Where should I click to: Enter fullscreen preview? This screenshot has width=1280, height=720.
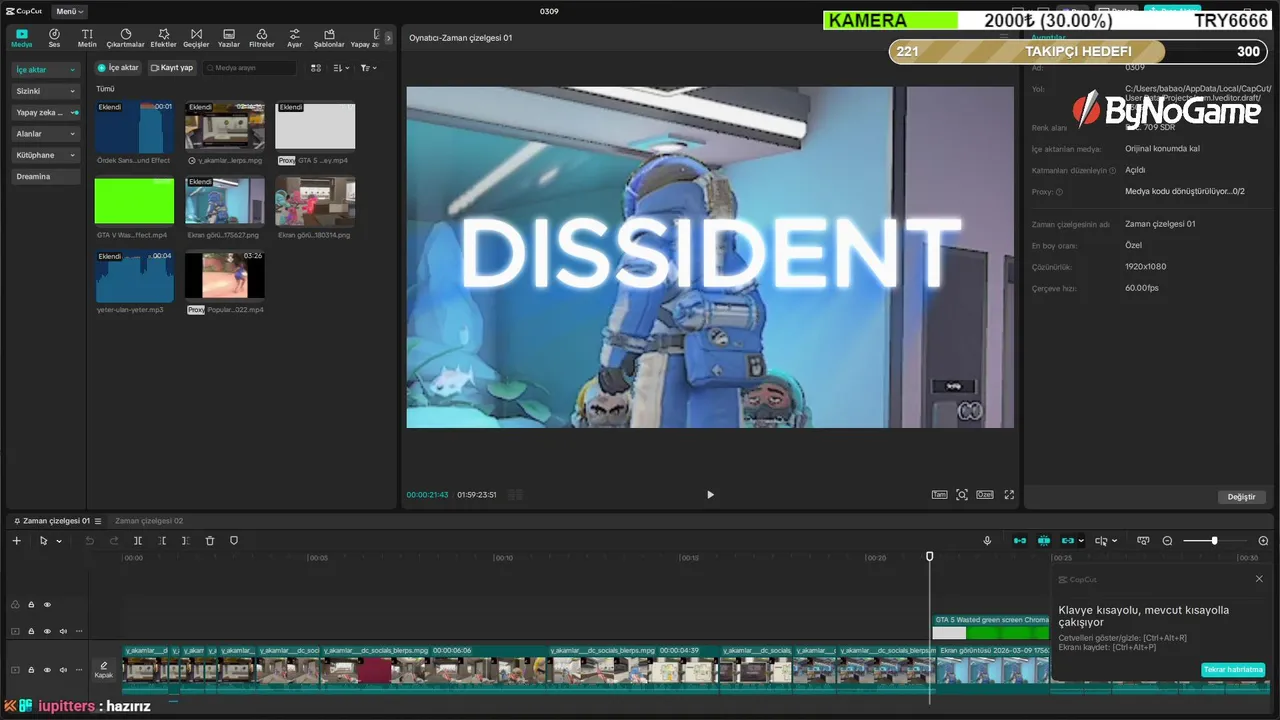pos(1009,495)
